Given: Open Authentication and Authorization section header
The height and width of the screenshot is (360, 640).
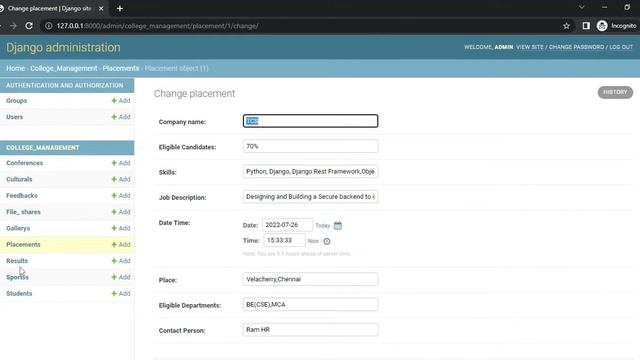Looking at the screenshot, I should pos(64,85).
